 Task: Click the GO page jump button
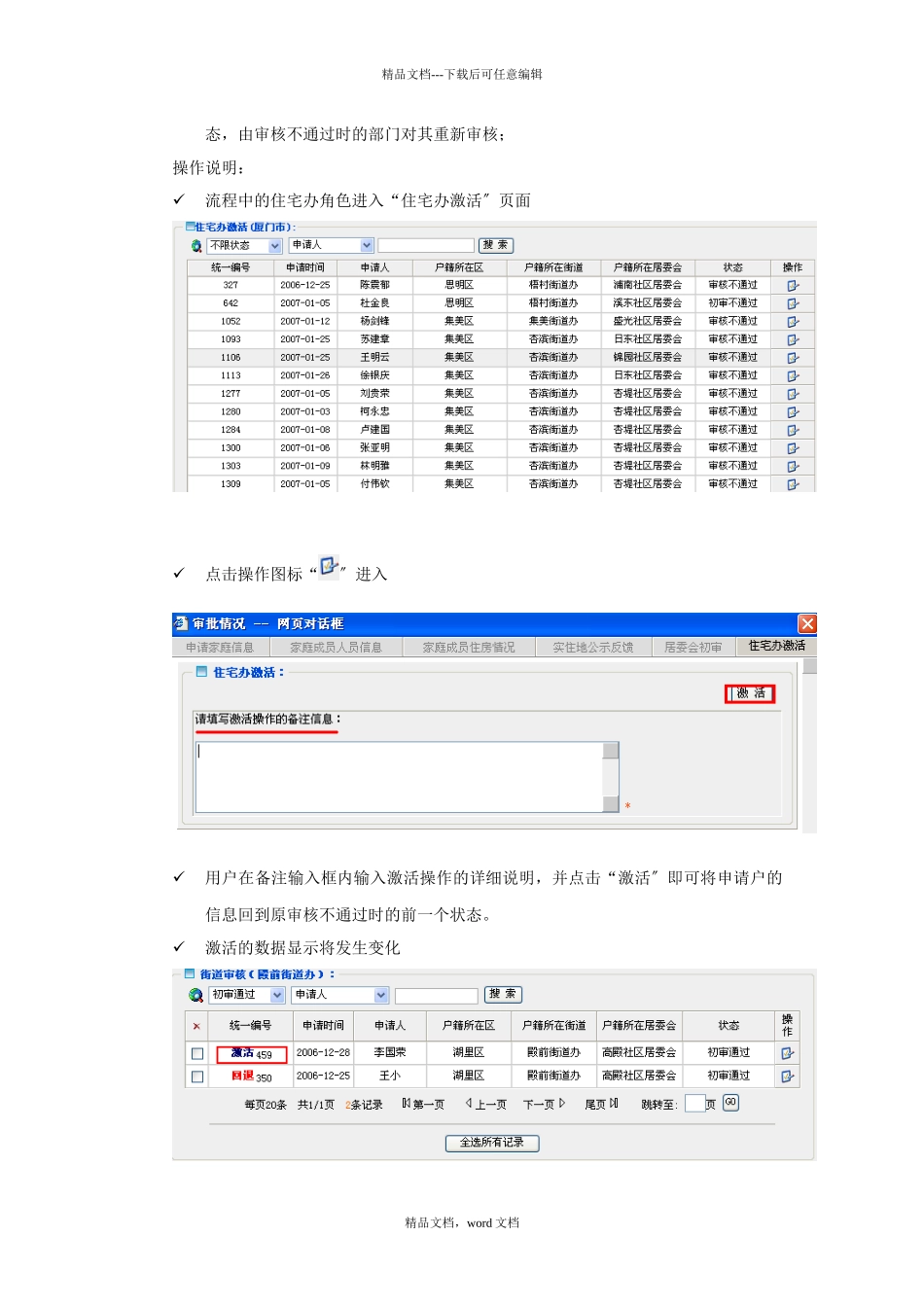coord(730,1103)
